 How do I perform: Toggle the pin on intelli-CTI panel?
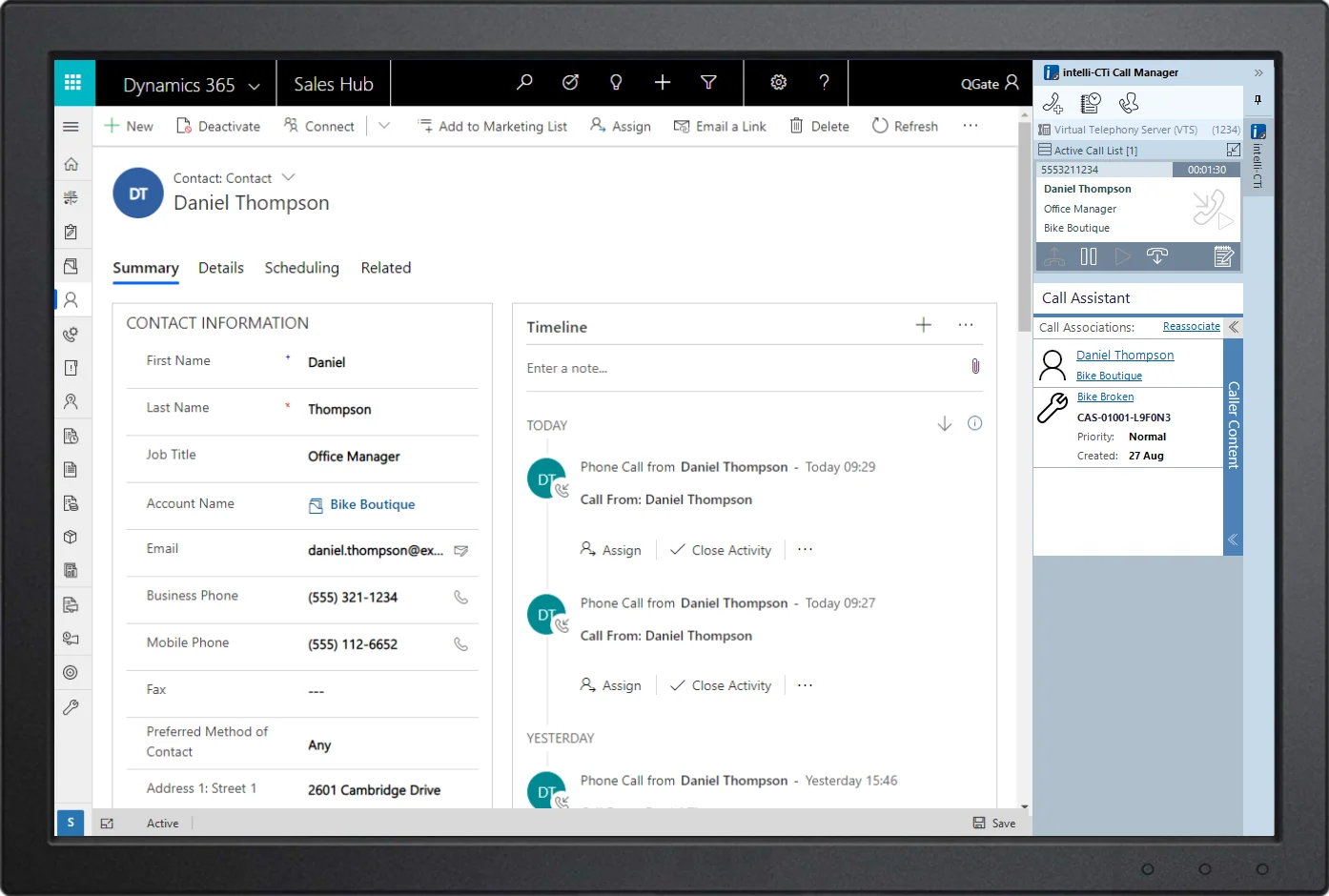tap(1258, 100)
